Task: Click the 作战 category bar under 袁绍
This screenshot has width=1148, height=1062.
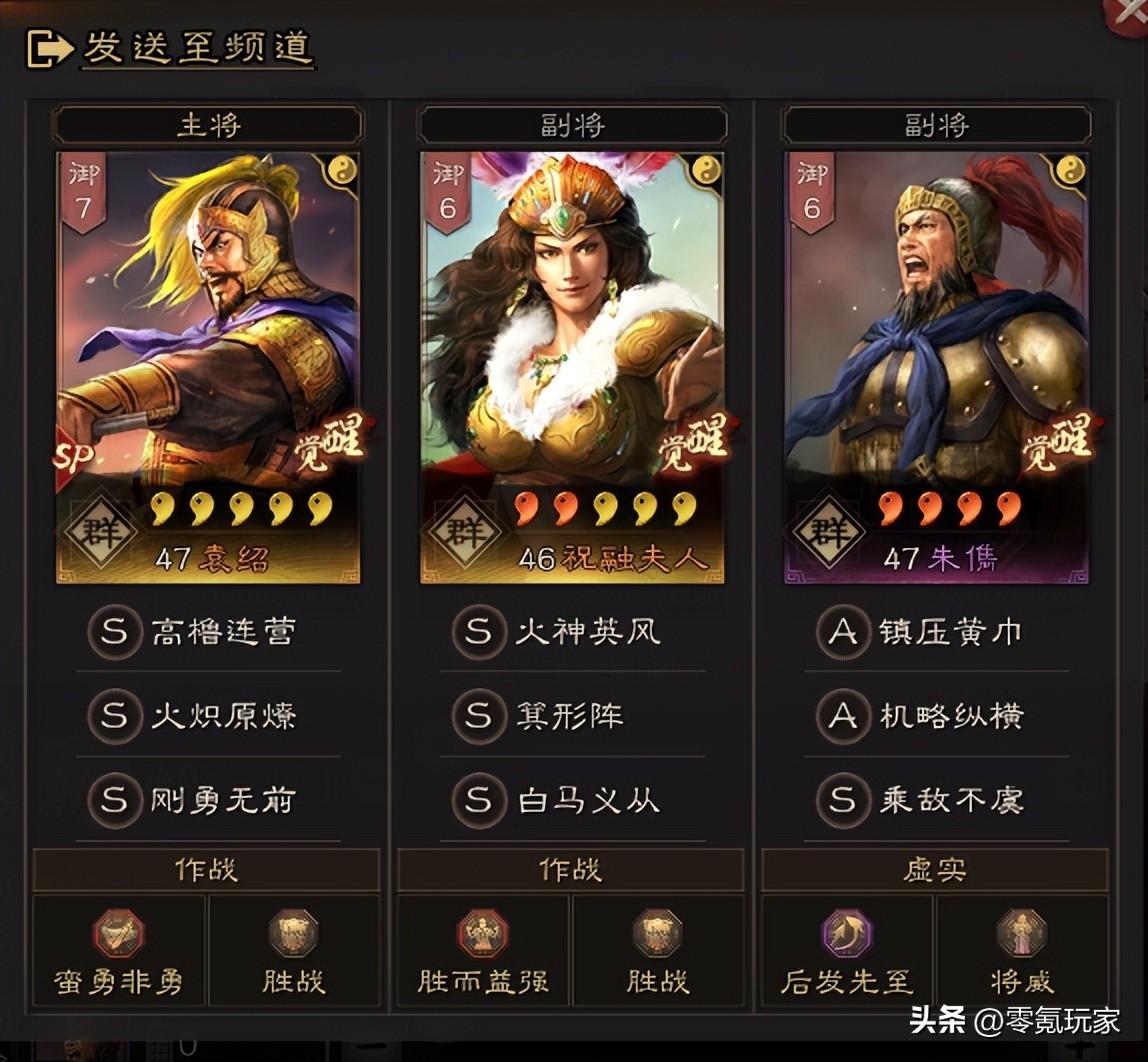Action: click(206, 870)
